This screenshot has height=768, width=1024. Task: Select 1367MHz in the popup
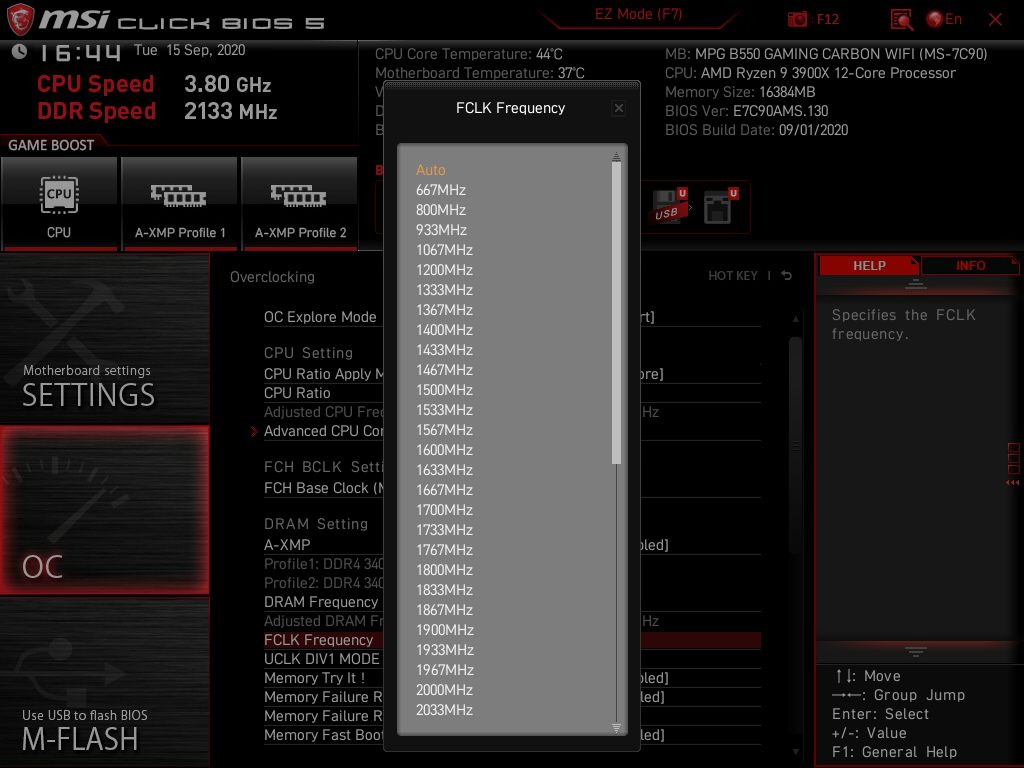tap(444, 310)
